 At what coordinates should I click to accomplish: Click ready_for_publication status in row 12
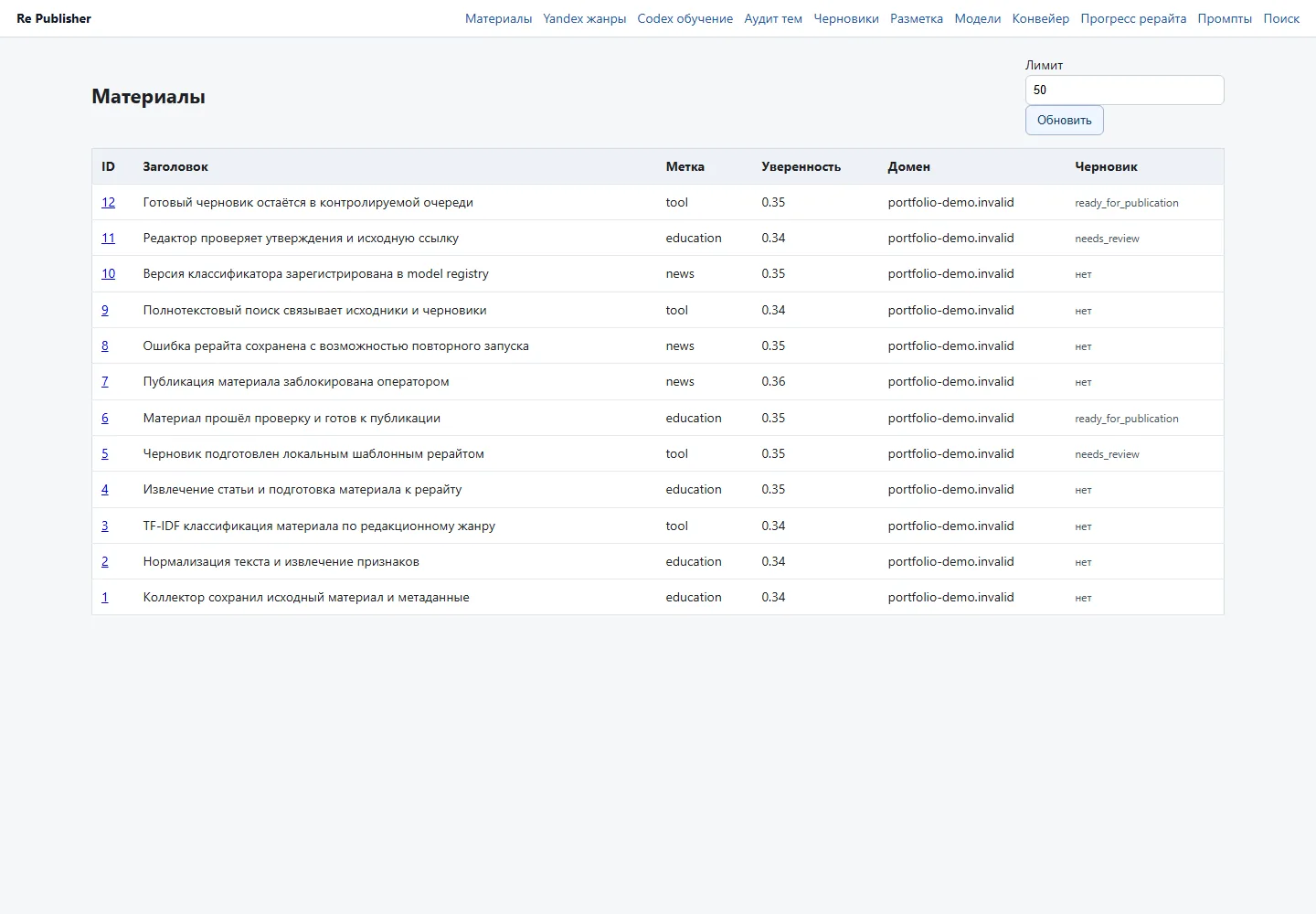[1126, 203]
